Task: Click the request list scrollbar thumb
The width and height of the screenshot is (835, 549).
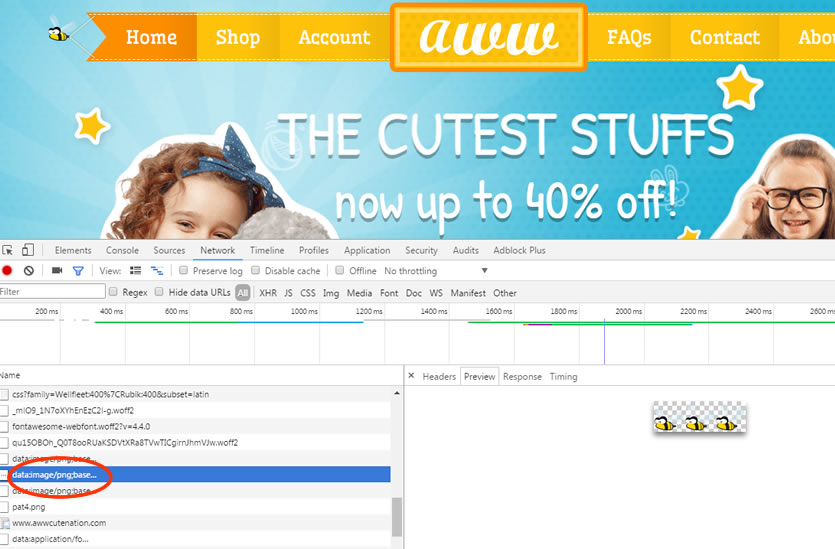Action: [397, 517]
